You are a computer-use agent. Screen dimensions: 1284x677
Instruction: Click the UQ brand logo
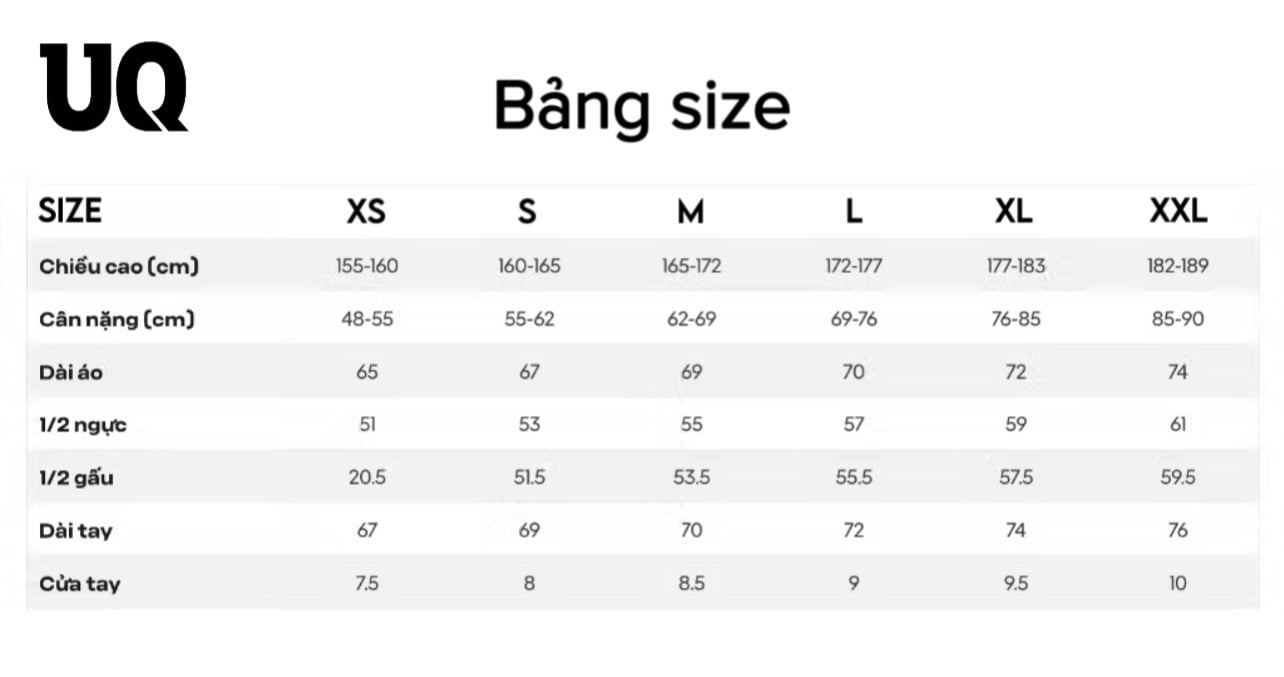113,87
